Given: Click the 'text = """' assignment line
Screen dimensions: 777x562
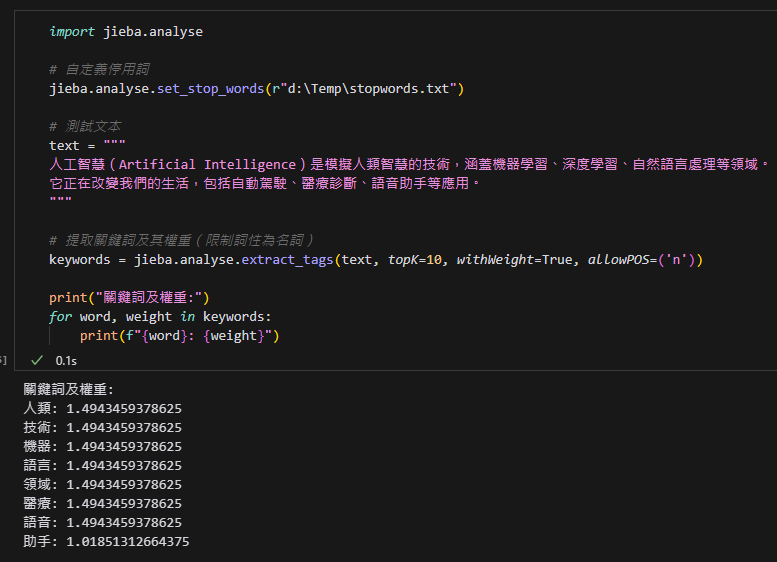Looking at the screenshot, I should coord(87,146).
